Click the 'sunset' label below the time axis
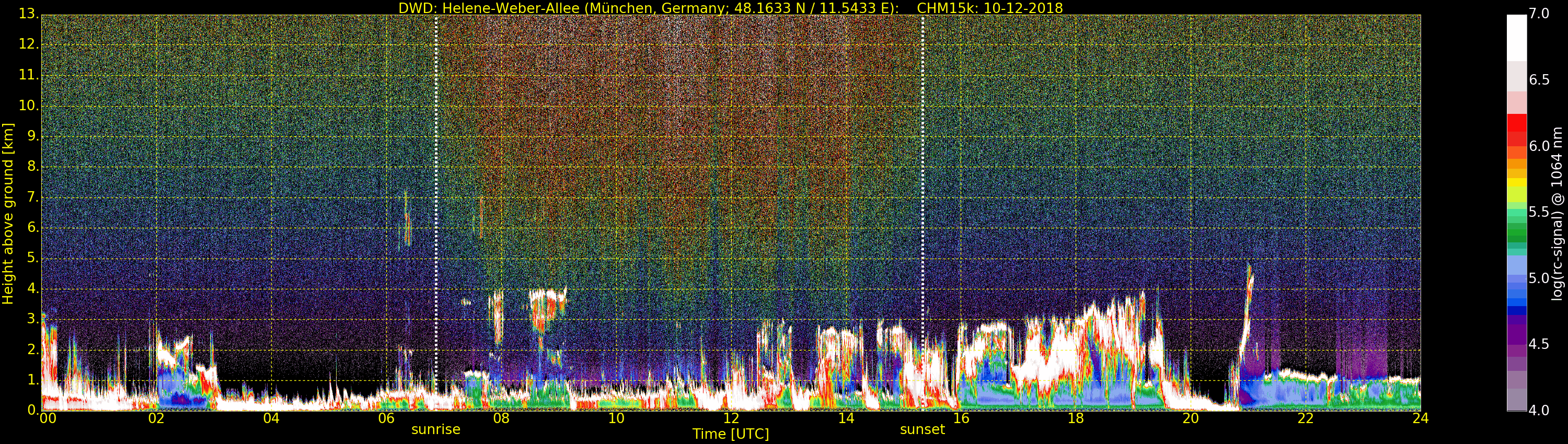 pos(922,429)
